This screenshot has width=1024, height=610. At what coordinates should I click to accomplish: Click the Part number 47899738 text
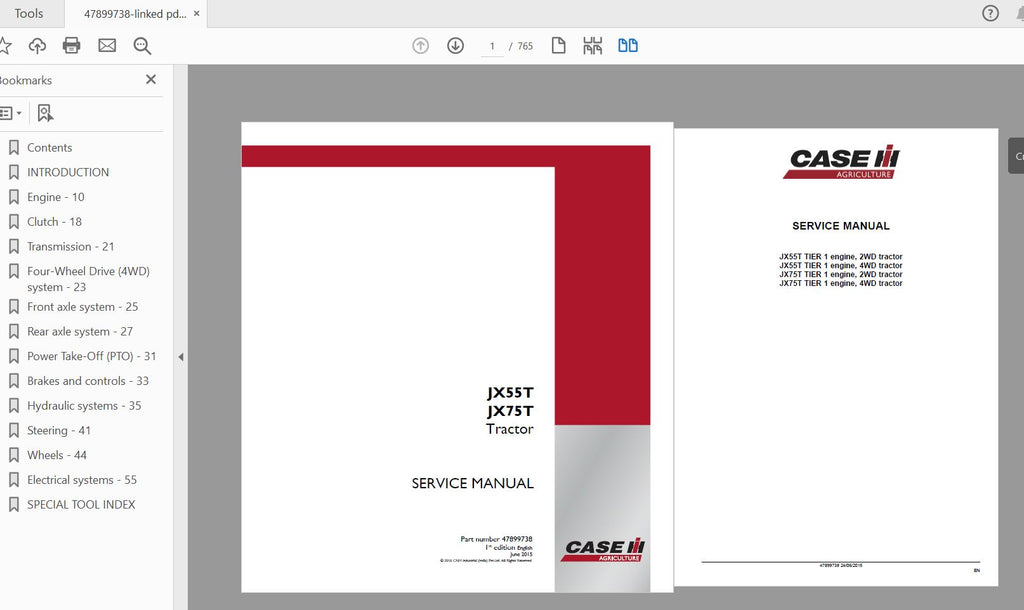coord(496,539)
